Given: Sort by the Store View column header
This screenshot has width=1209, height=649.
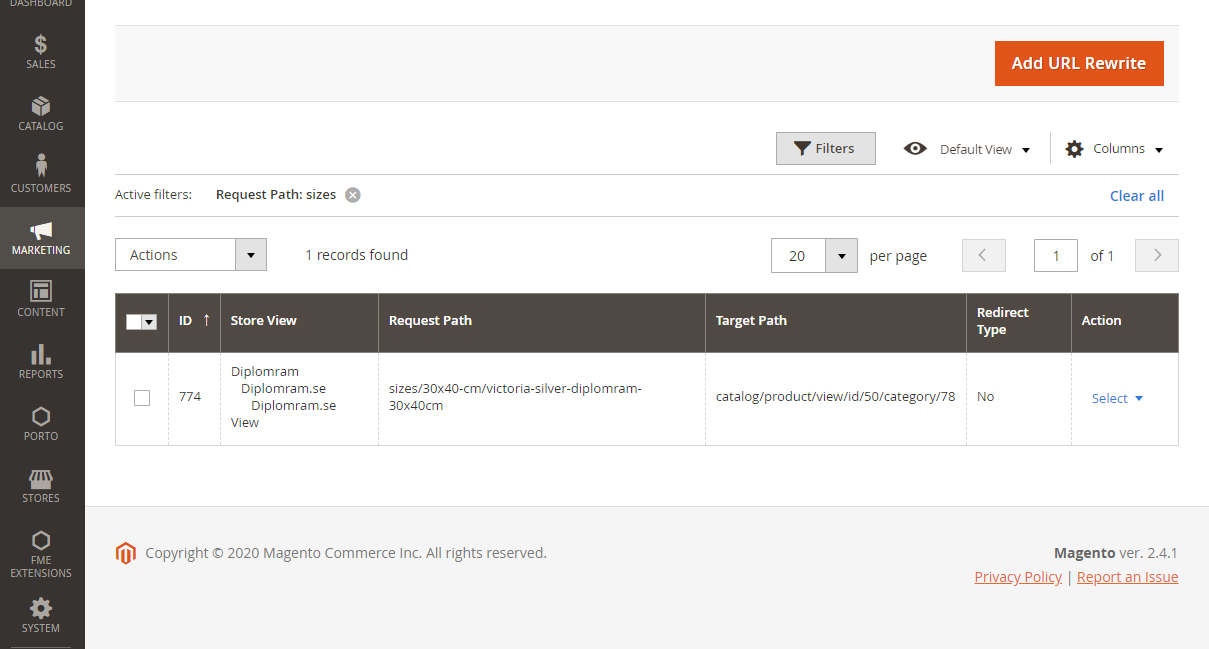Looking at the screenshot, I should [x=299, y=321].
